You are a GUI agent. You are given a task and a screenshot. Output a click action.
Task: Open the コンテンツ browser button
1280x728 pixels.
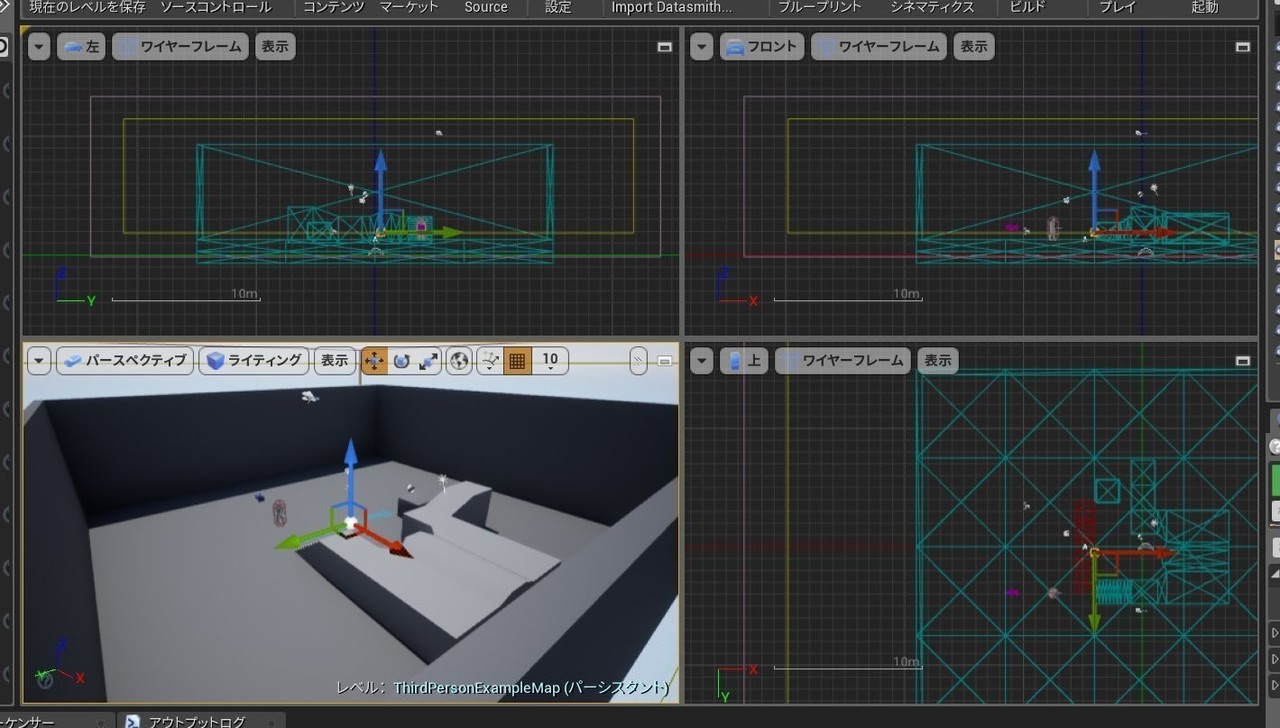point(333,8)
